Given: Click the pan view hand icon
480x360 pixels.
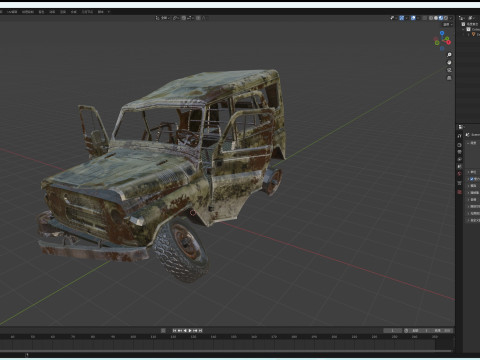Looking at the screenshot, I should point(449,62).
